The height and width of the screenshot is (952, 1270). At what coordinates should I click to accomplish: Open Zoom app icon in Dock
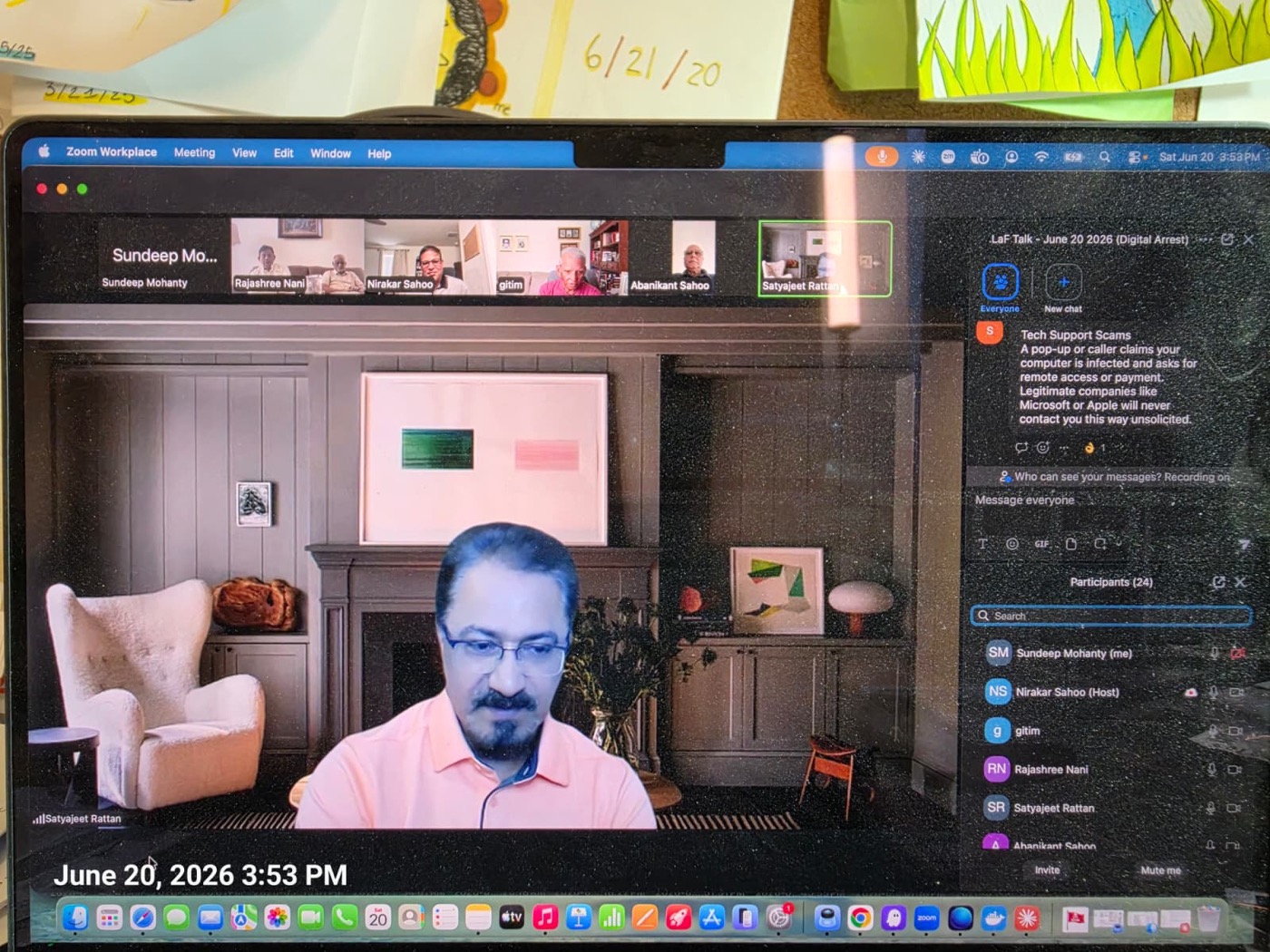pos(926,918)
